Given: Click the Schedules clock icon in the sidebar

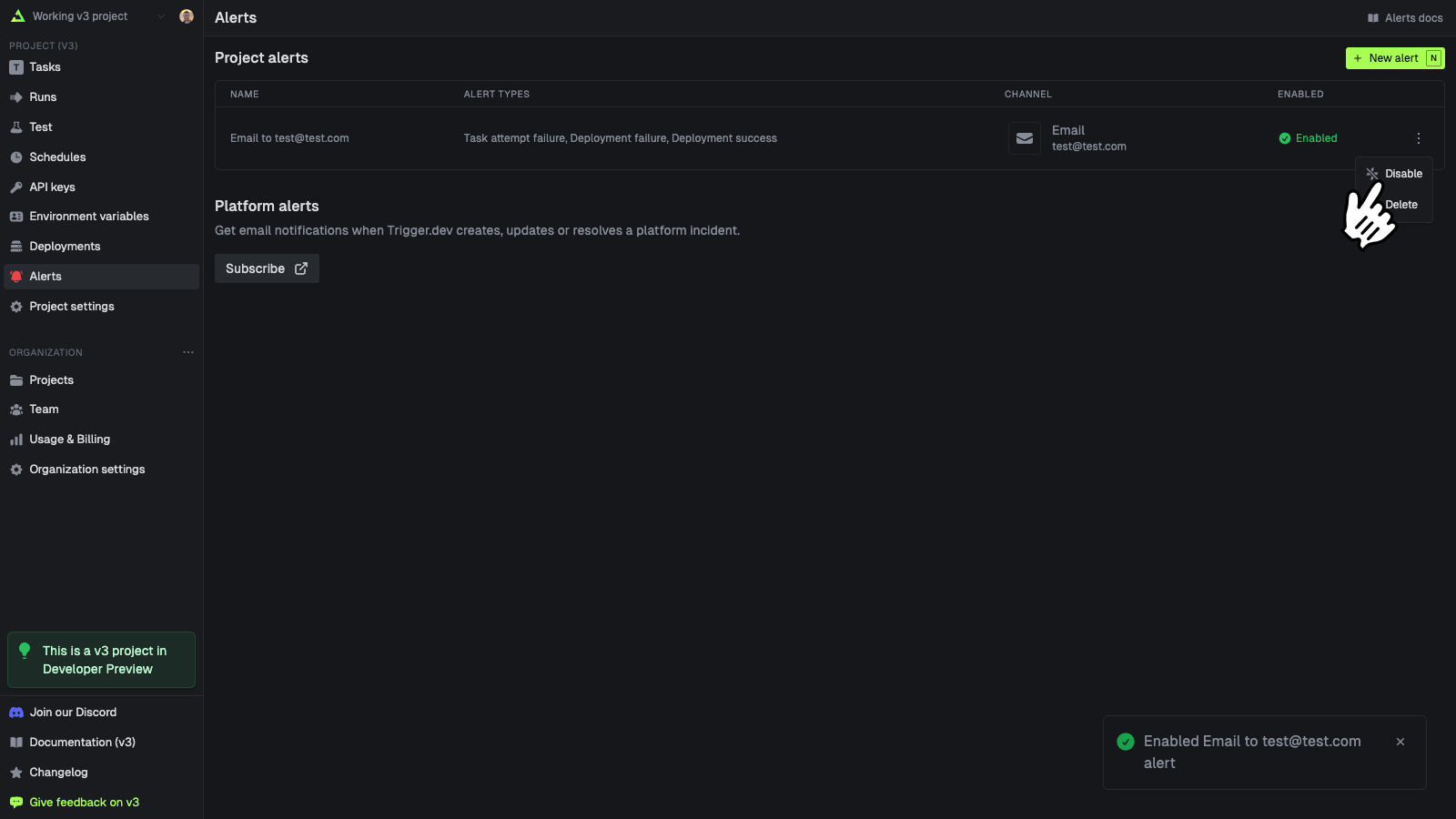Looking at the screenshot, I should point(16,157).
